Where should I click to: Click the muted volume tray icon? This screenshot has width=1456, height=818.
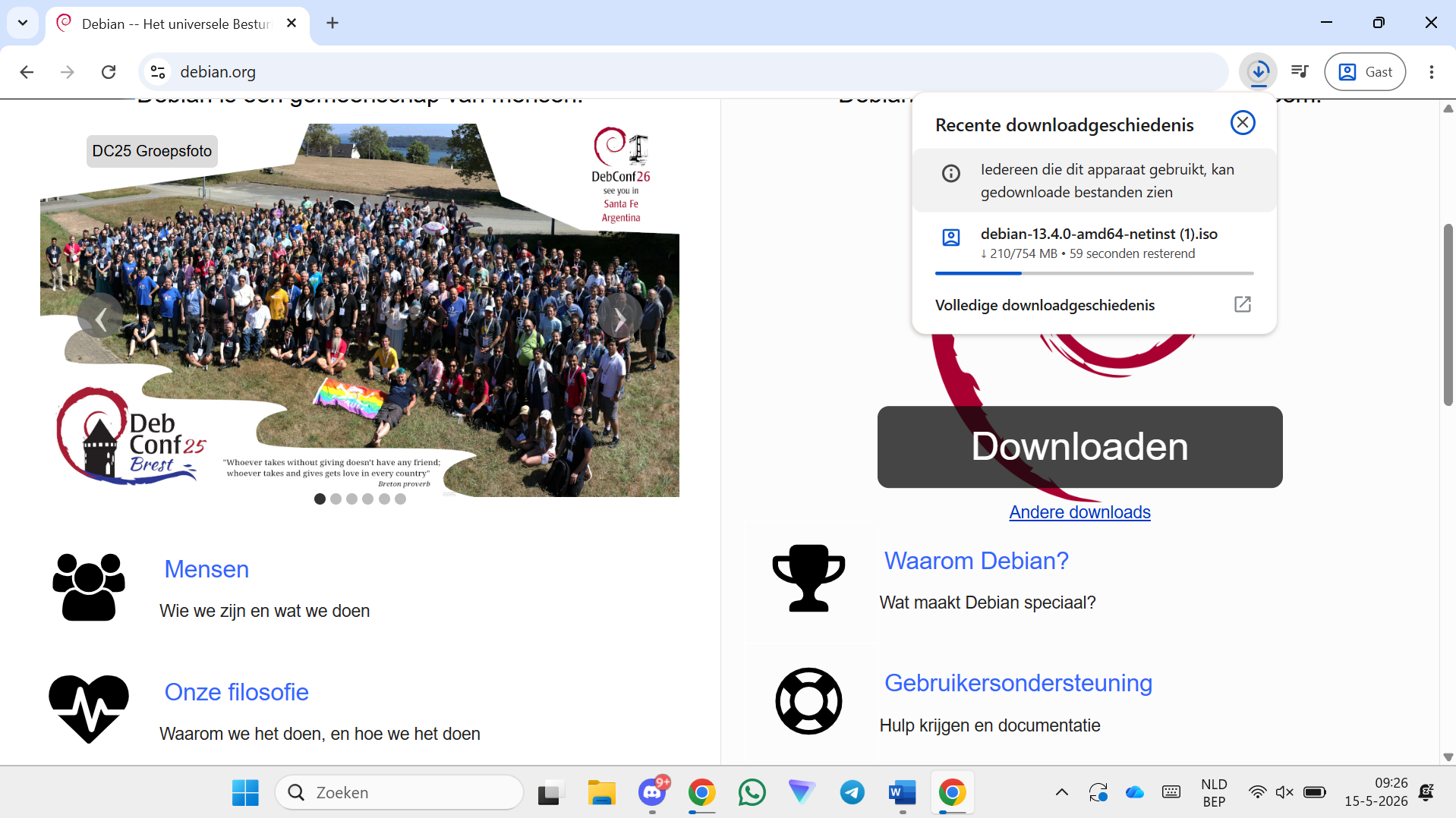(x=1284, y=793)
